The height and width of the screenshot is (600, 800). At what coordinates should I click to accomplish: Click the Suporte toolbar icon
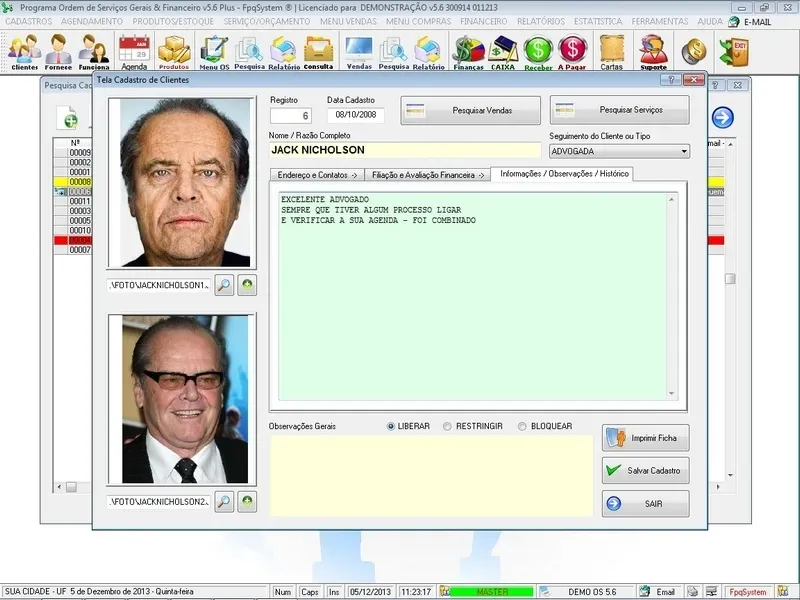pos(653,52)
